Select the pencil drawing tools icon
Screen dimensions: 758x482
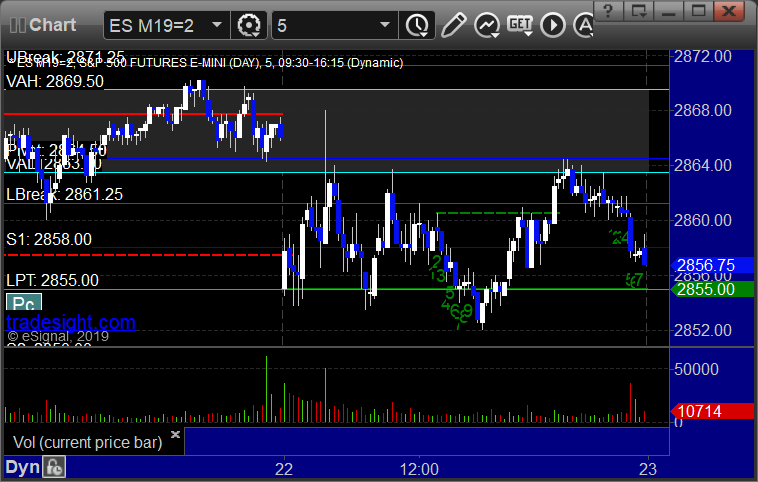tap(453, 25)
